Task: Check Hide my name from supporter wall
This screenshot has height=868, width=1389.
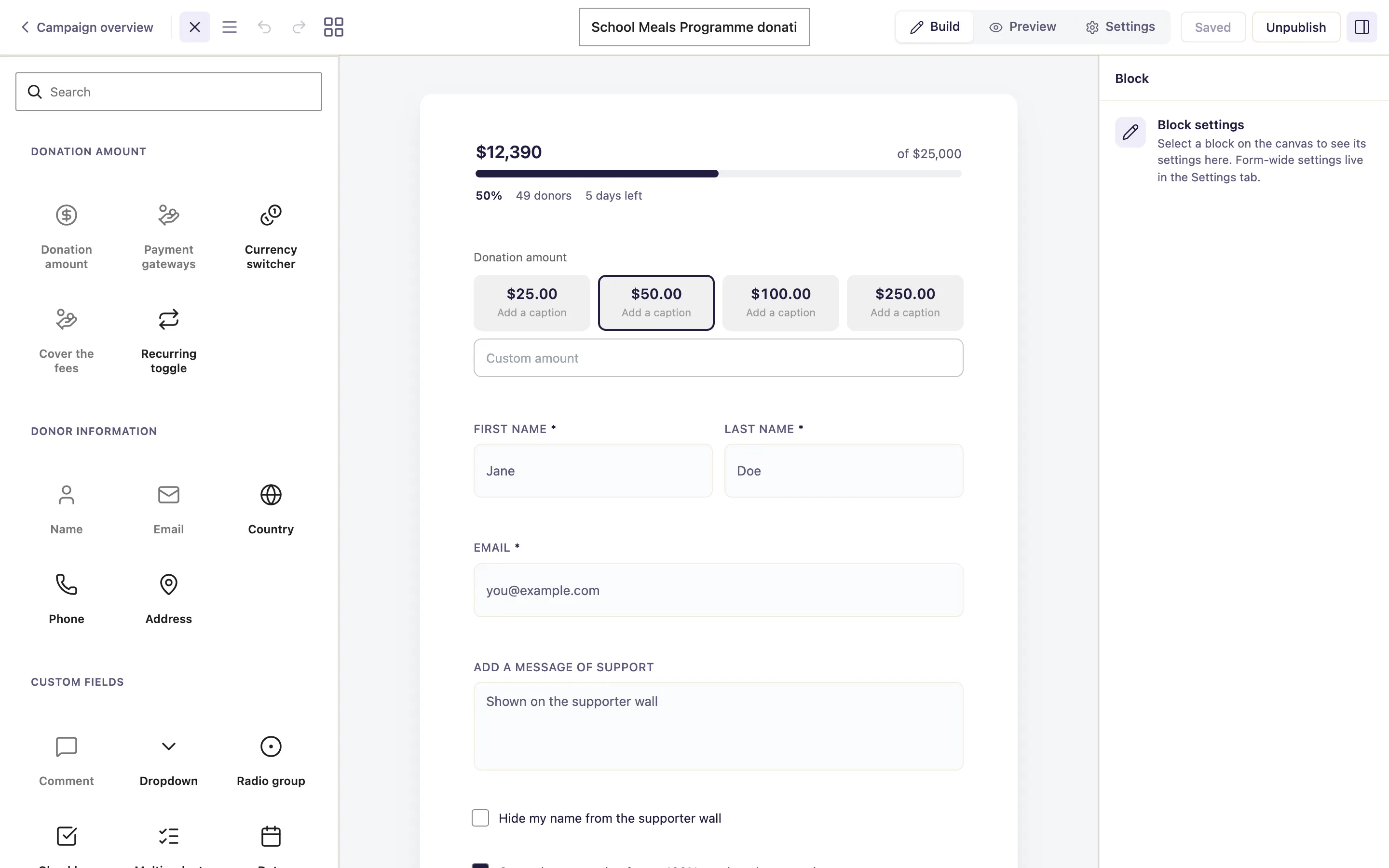Action: (480, 818)
